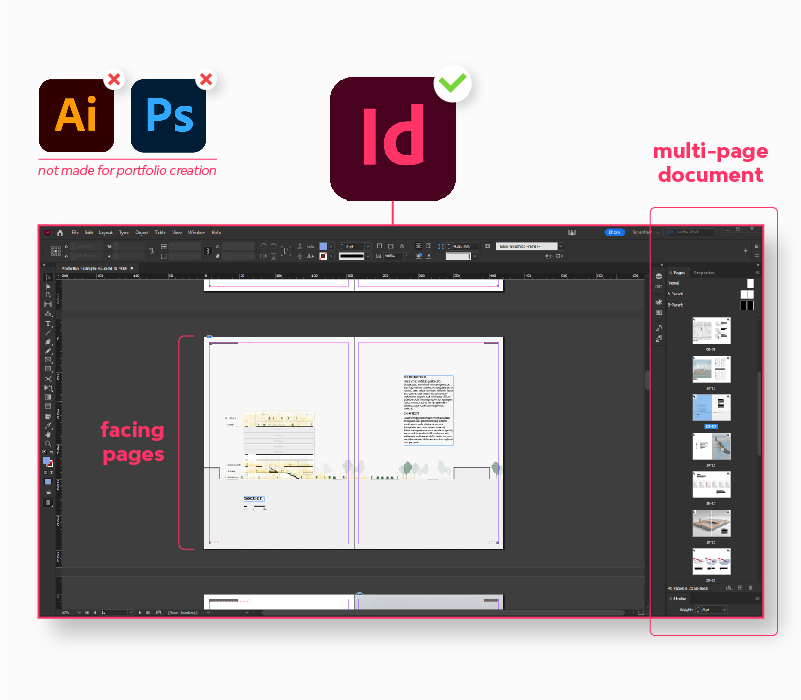Image resolution: width=801 pixels, height=700 pixels.
Task: Open the Weight dropdown in the Stroke panel
Action: pyautogui.click(x=725, y=610)
